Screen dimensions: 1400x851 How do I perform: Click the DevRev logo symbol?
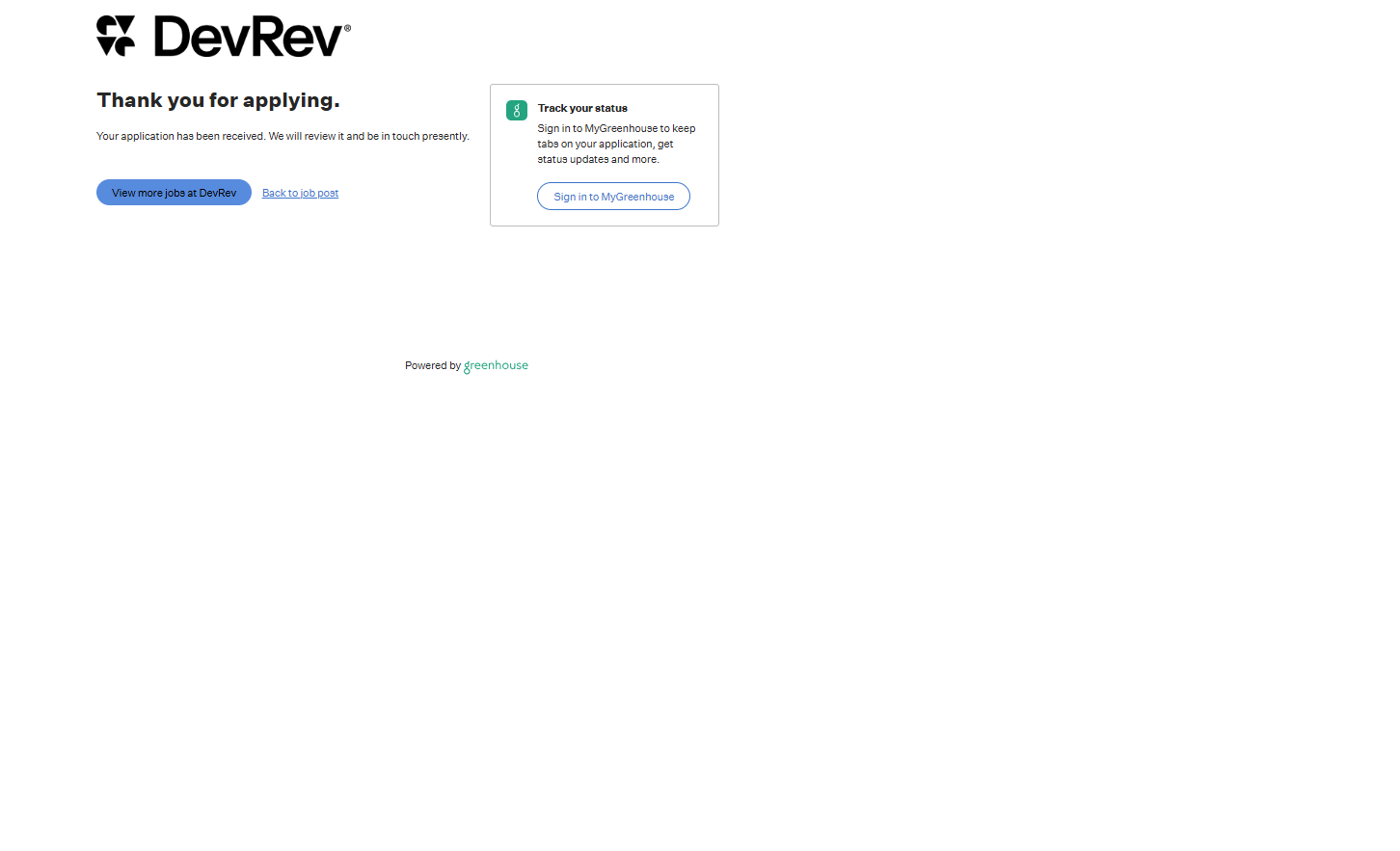click(x=116, y=37)
